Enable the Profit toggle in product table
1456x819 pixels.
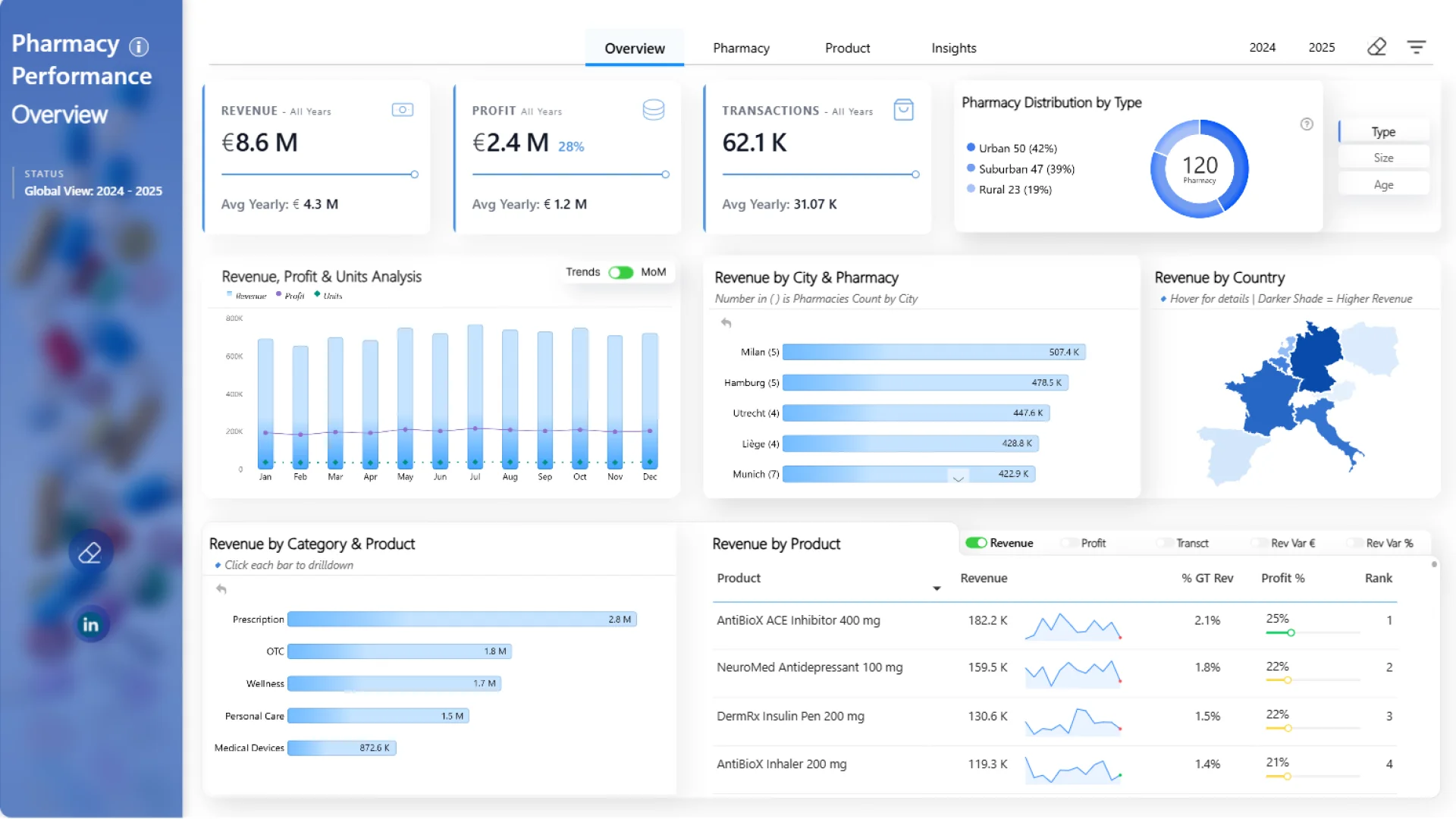(x=1069, y=543)
